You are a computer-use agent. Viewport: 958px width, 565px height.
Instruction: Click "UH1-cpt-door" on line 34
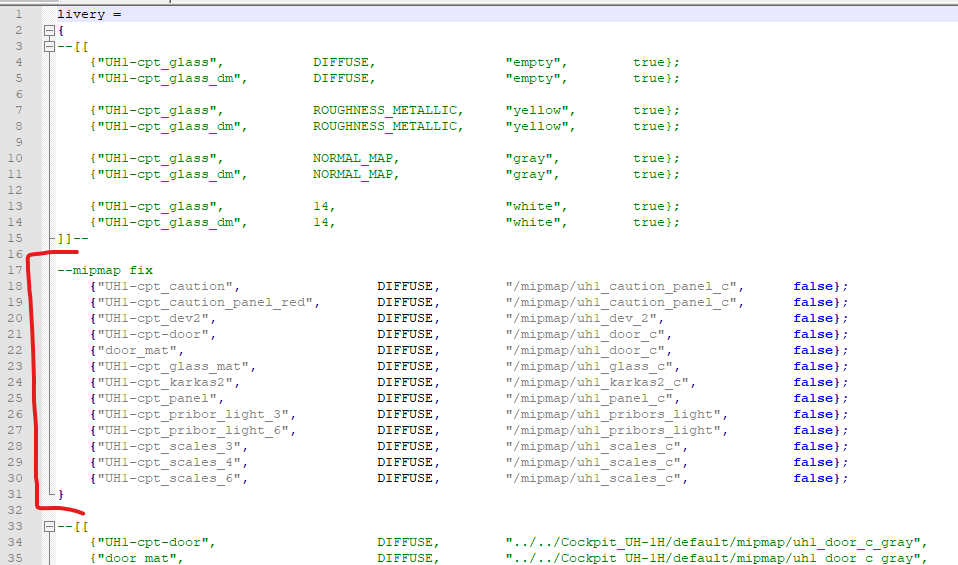[153, 542]
